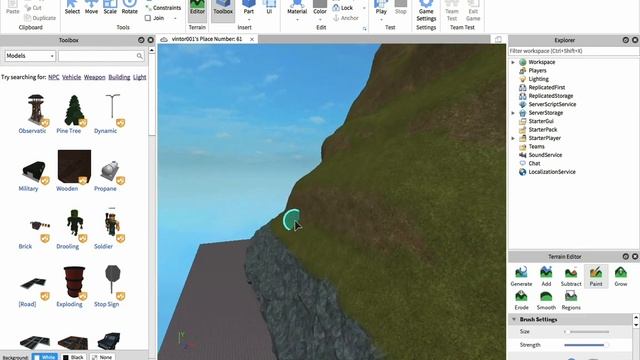Click the Team Test button

[452, 11]
